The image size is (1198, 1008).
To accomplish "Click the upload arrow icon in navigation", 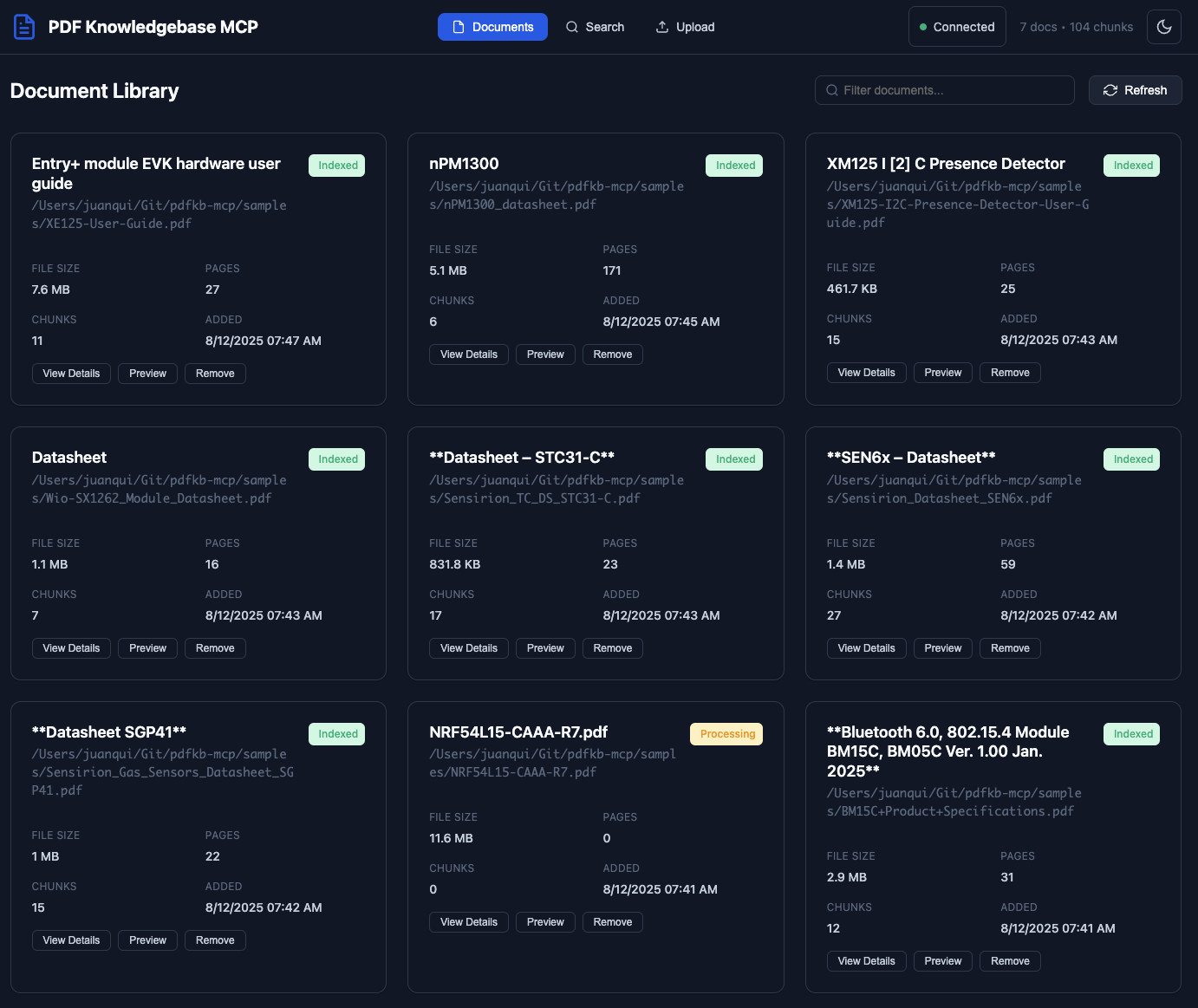I will [x=662, y=27].
